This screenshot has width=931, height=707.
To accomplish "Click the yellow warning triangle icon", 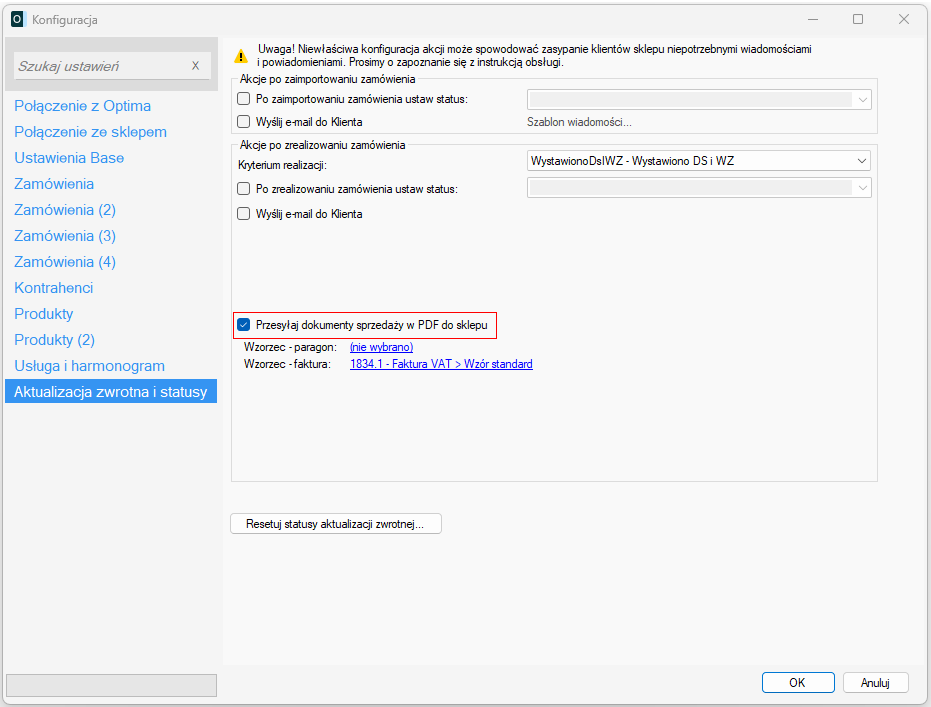I will (x=240, y=56).
